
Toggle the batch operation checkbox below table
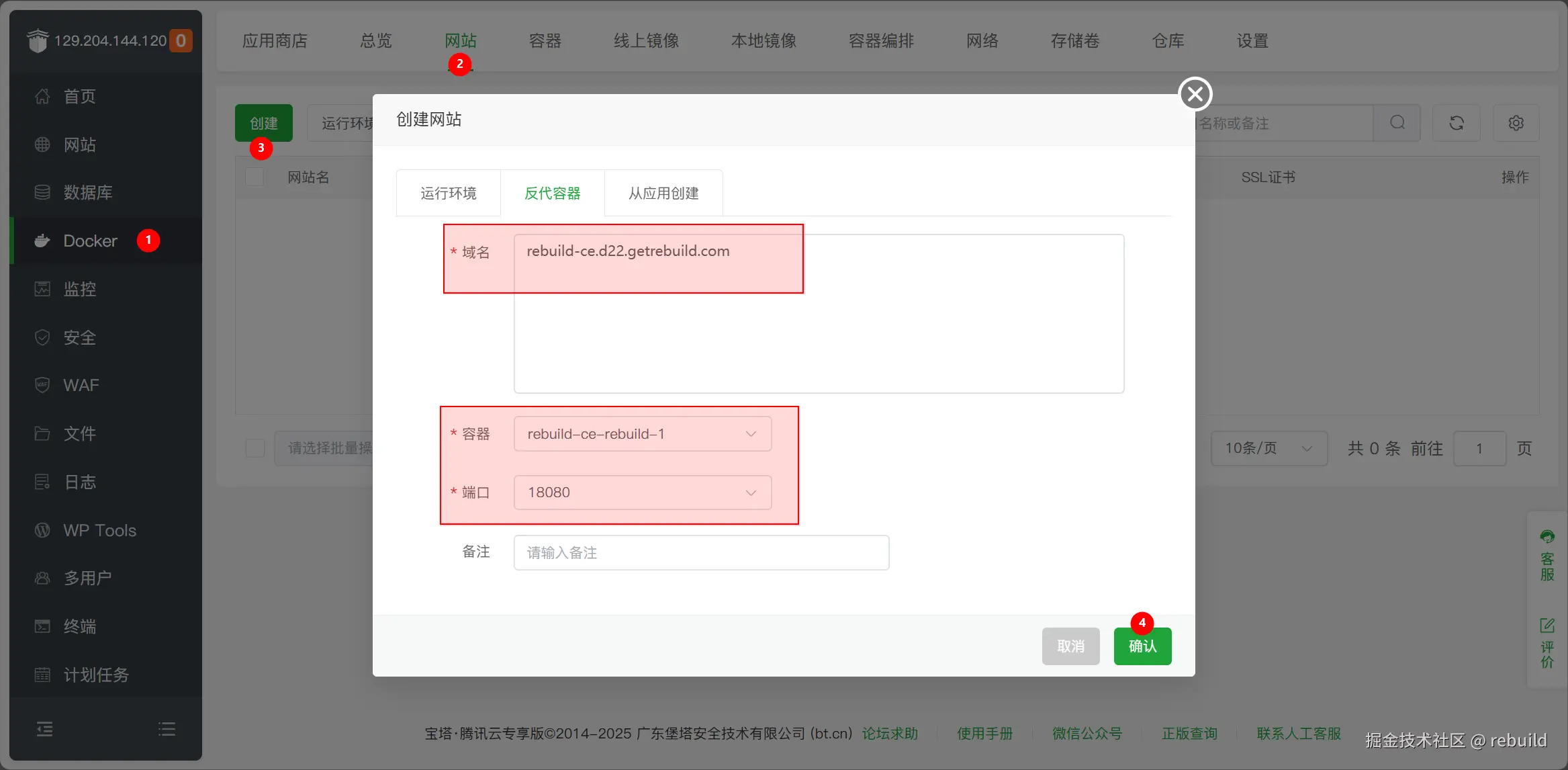tap(255, 448)
